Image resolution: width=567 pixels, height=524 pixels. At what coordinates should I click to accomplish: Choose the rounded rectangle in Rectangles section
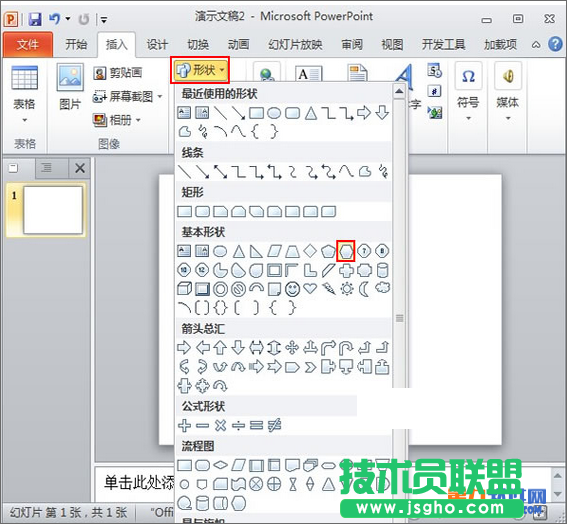pos(202,212)
